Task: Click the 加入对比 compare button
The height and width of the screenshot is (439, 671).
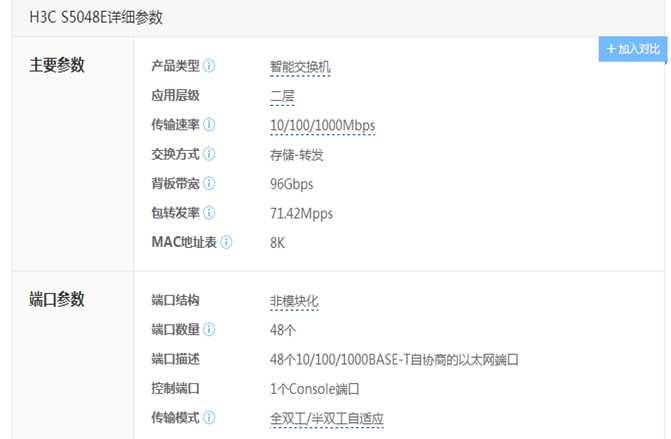Action: 632,49
